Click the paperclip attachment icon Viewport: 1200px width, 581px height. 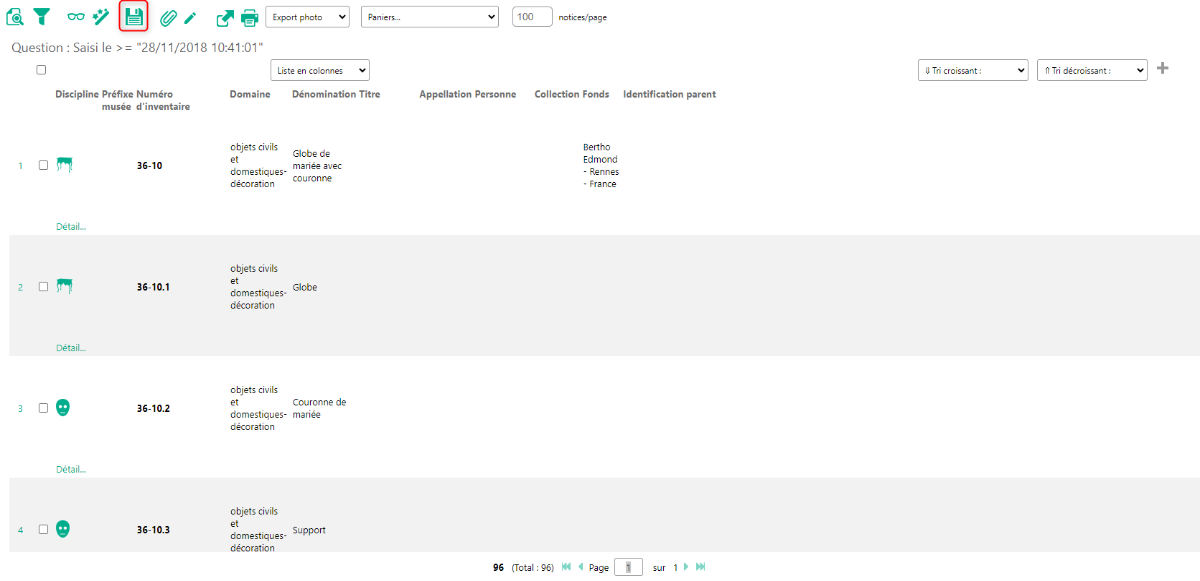coord(168,17)
